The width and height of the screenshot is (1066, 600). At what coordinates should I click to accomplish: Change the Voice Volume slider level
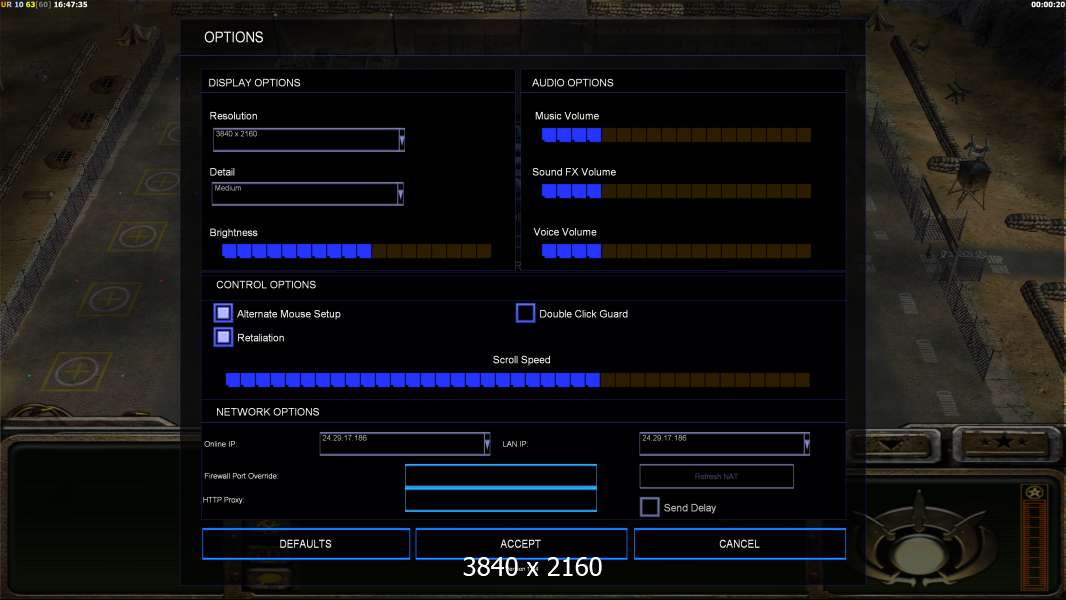pyautogui.click(x=676, y=251)
